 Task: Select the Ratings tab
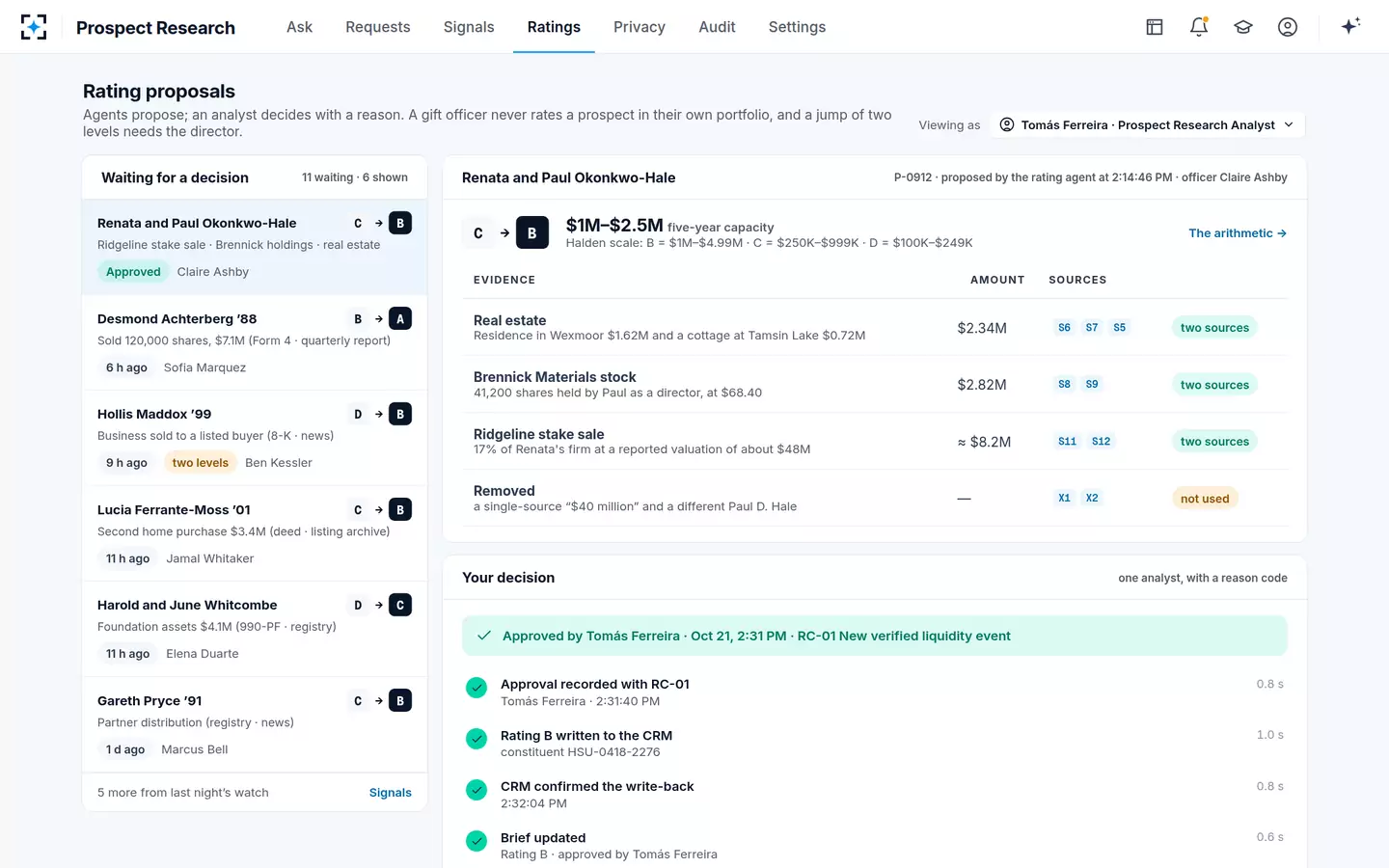coord(554,27)
